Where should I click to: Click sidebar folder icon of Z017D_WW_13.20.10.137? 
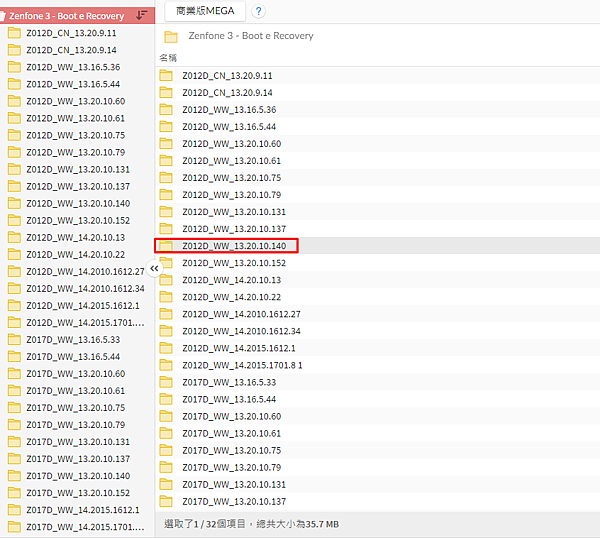click(14, 458)
